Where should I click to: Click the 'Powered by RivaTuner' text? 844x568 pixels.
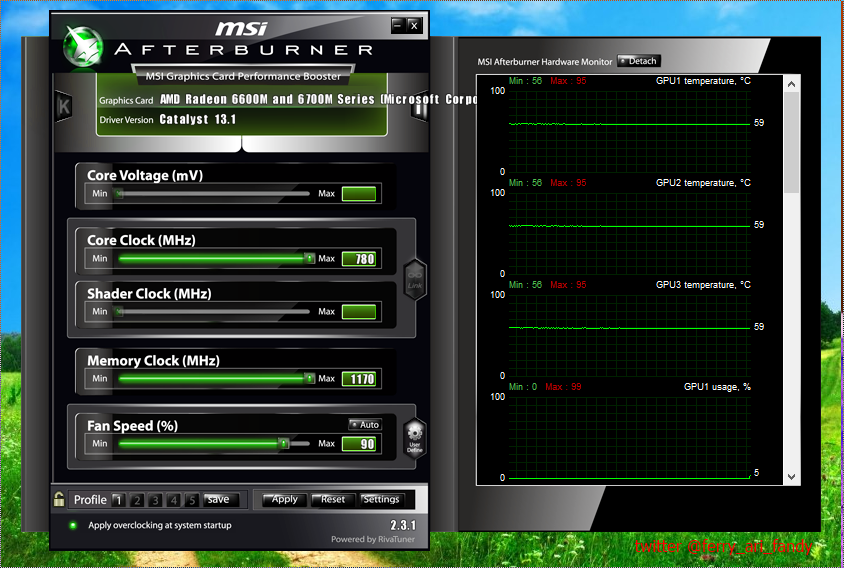tap(373, 539)
